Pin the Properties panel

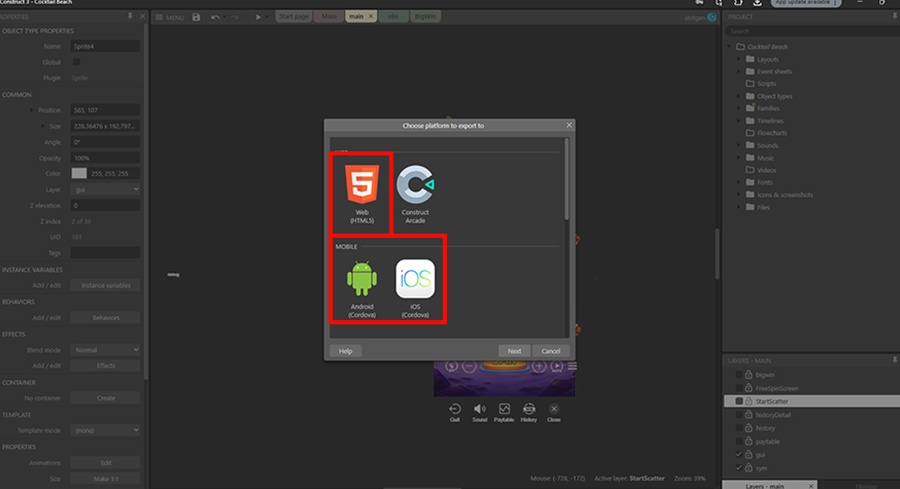130,17
